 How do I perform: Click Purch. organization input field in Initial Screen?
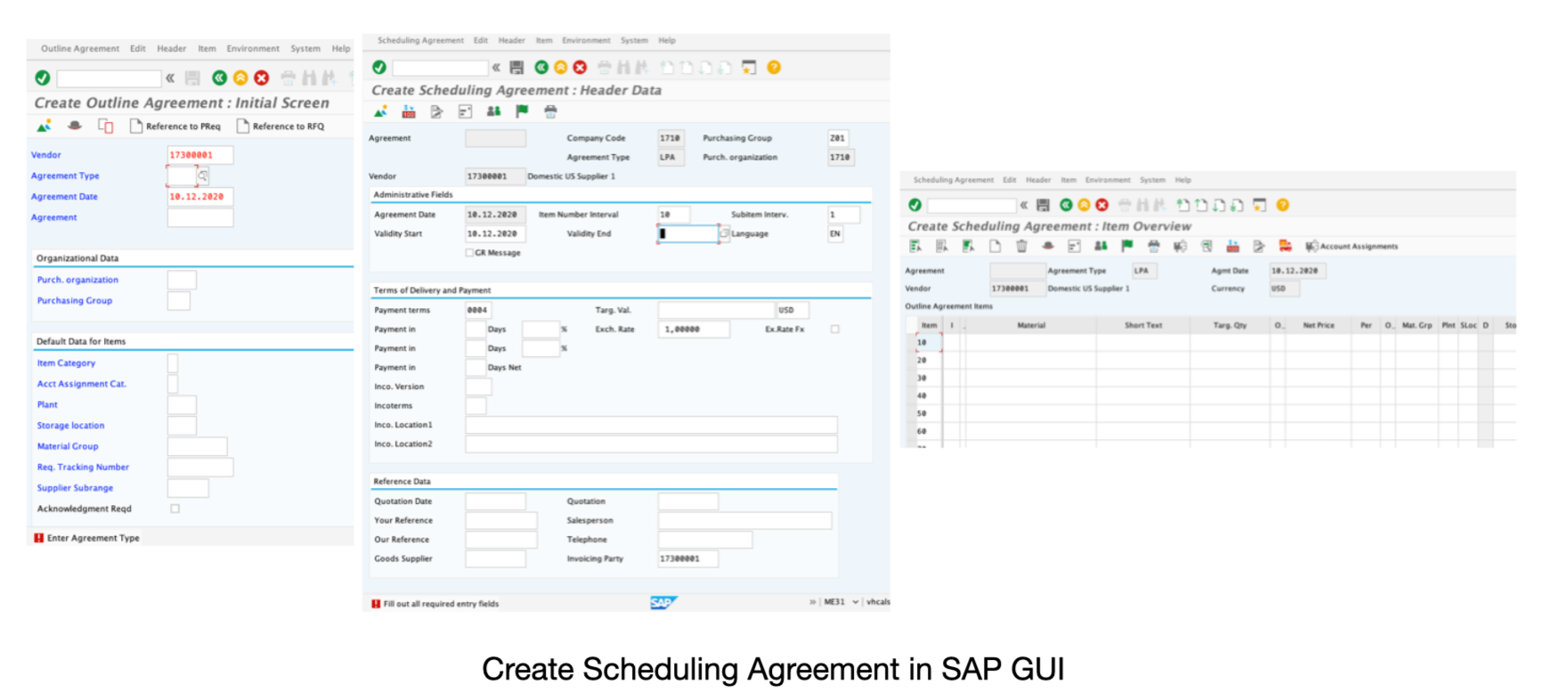(182, 280)
